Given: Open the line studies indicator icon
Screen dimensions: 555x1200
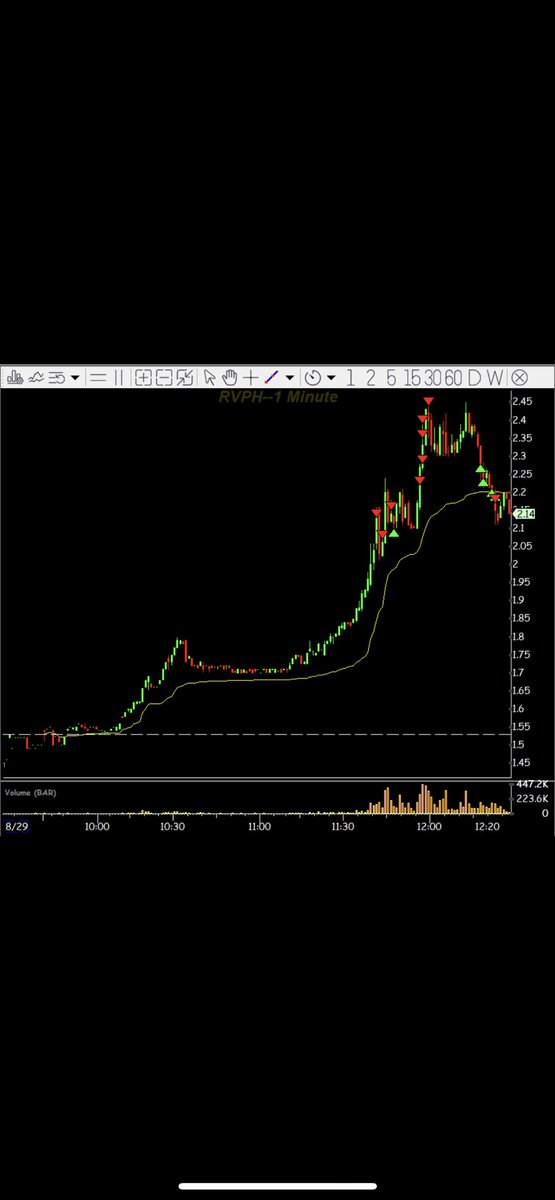Looking at the screenshot, I should (x=37, y=377).
